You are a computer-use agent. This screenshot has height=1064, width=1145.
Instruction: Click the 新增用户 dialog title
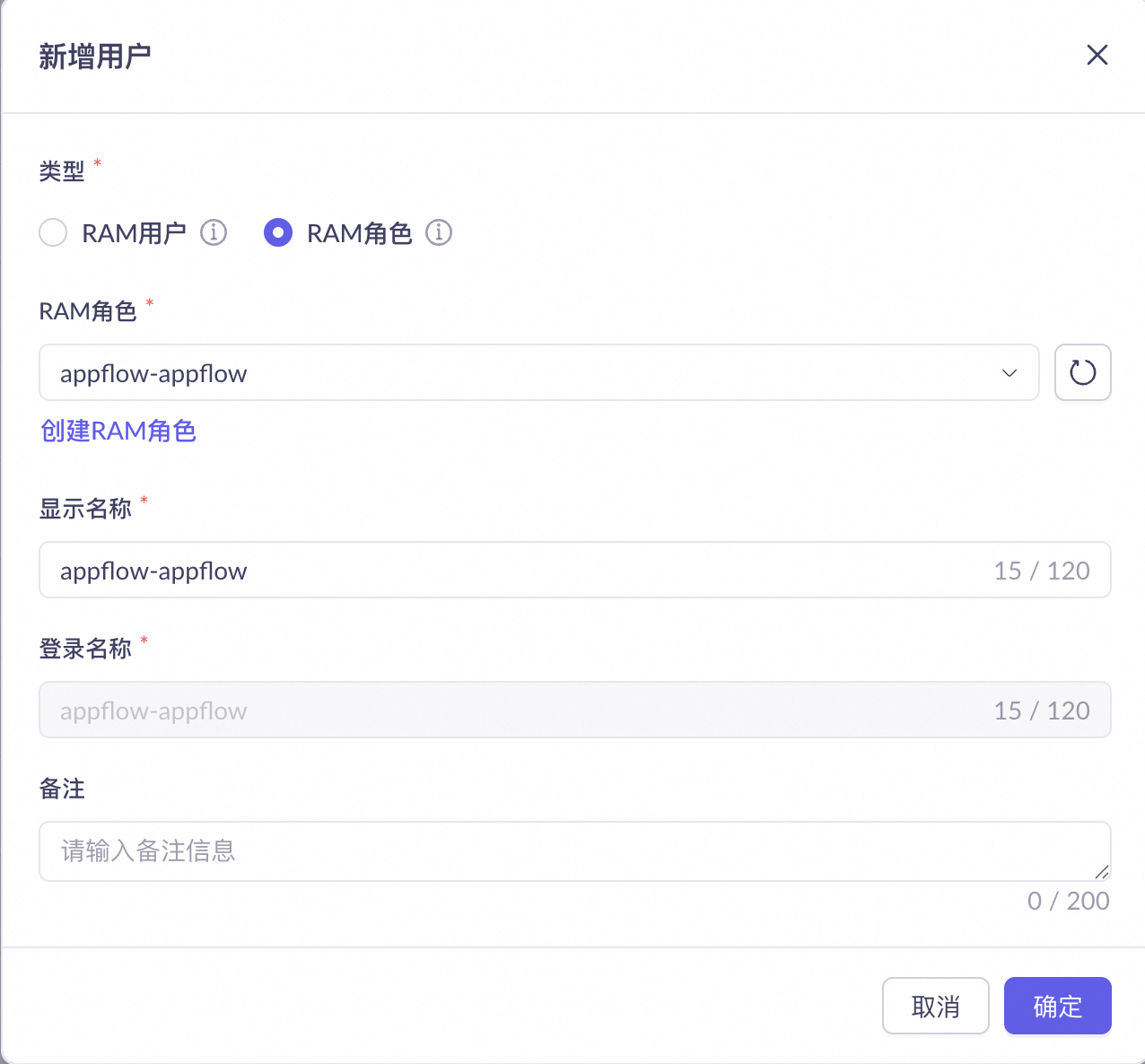95,56
